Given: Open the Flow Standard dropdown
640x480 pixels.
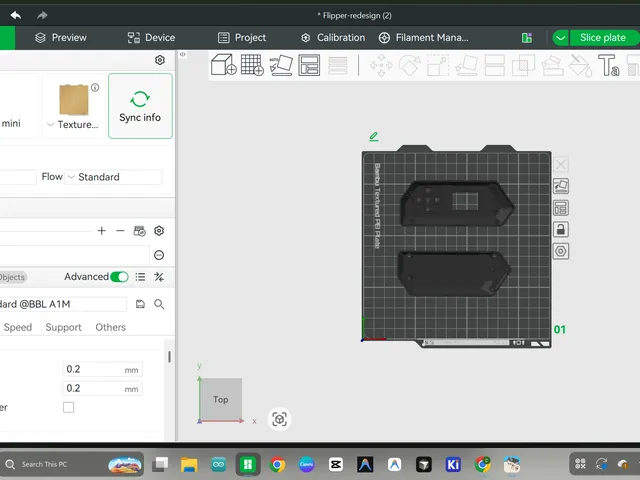Looking at the screenshot, I should [x=113, y=177].
